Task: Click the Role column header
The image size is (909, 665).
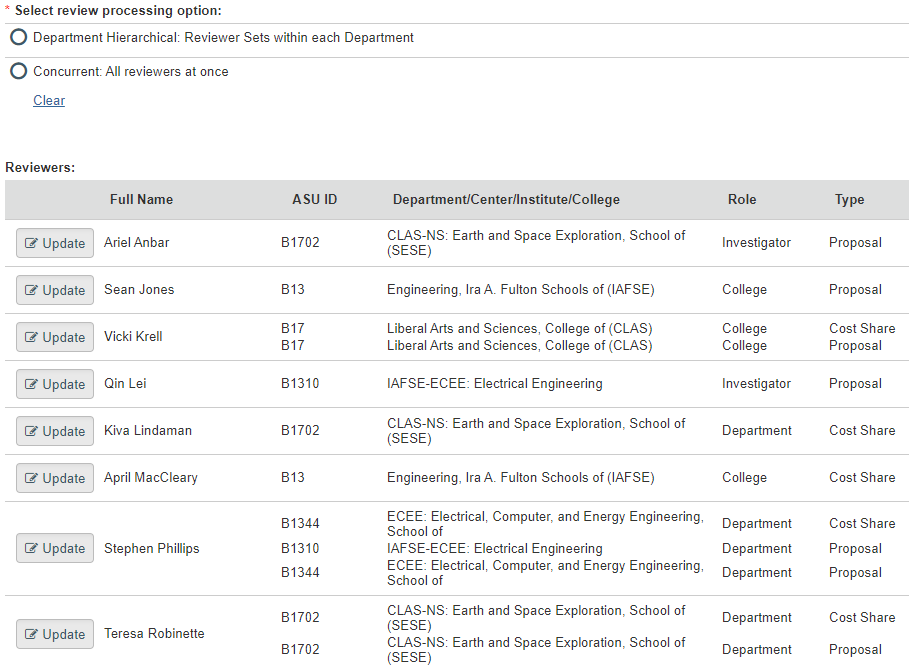Action: 741,199
